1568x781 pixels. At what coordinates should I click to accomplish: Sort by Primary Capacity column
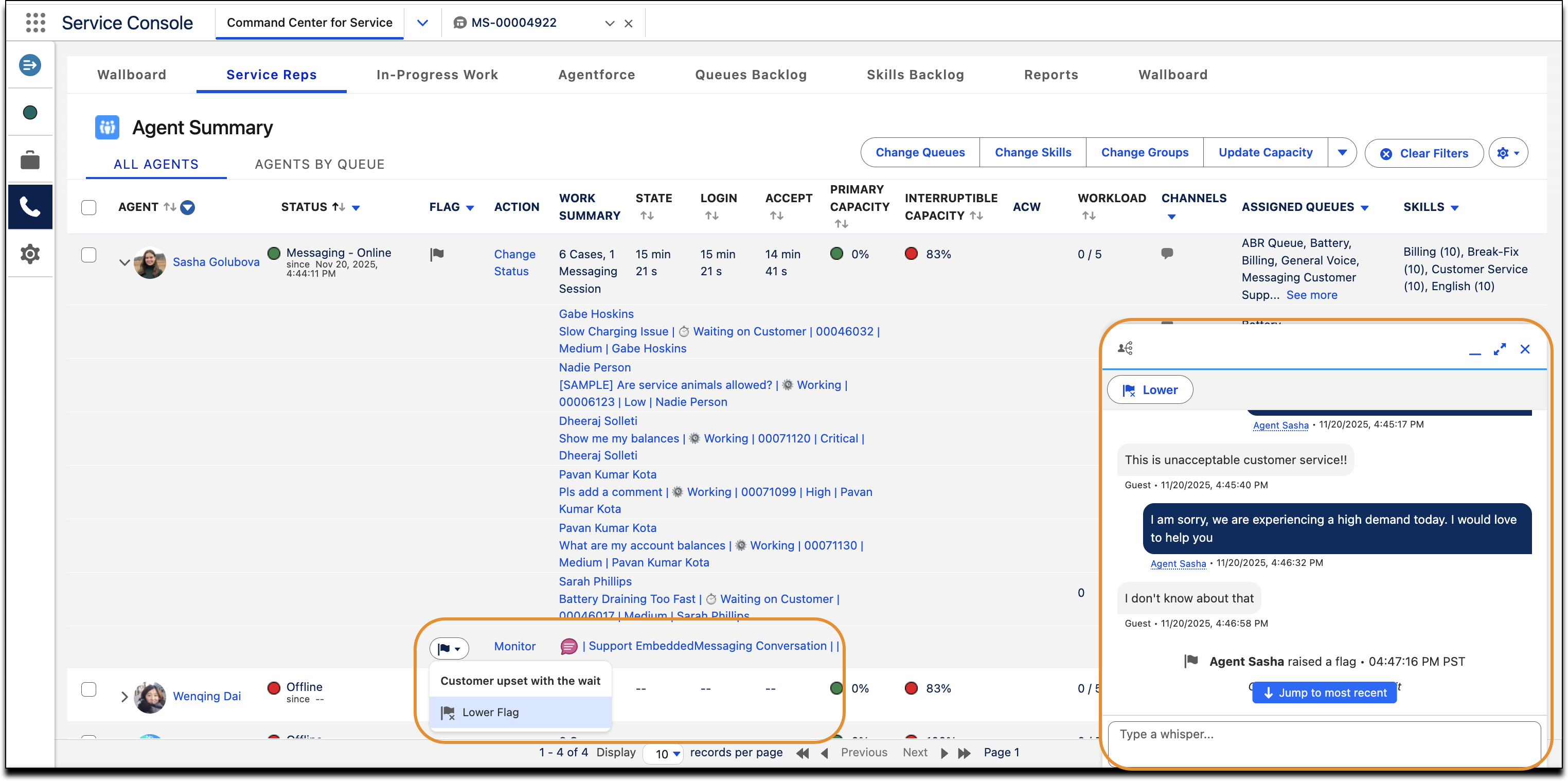tap(841, 224)
